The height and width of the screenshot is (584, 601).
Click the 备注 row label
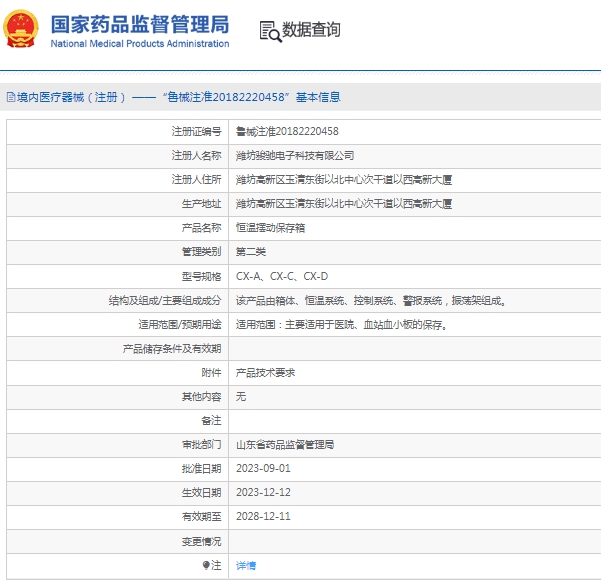pyautogui.click(x=211, y=421)
